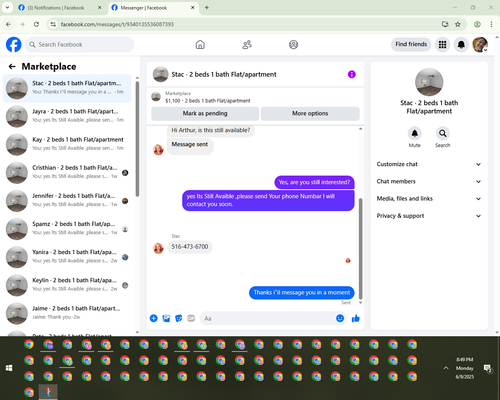Viewport: 500px width, 400px height.
Task: Click 'Thanks i'll message you in a moment' bubble
Action: click(302, 293)
